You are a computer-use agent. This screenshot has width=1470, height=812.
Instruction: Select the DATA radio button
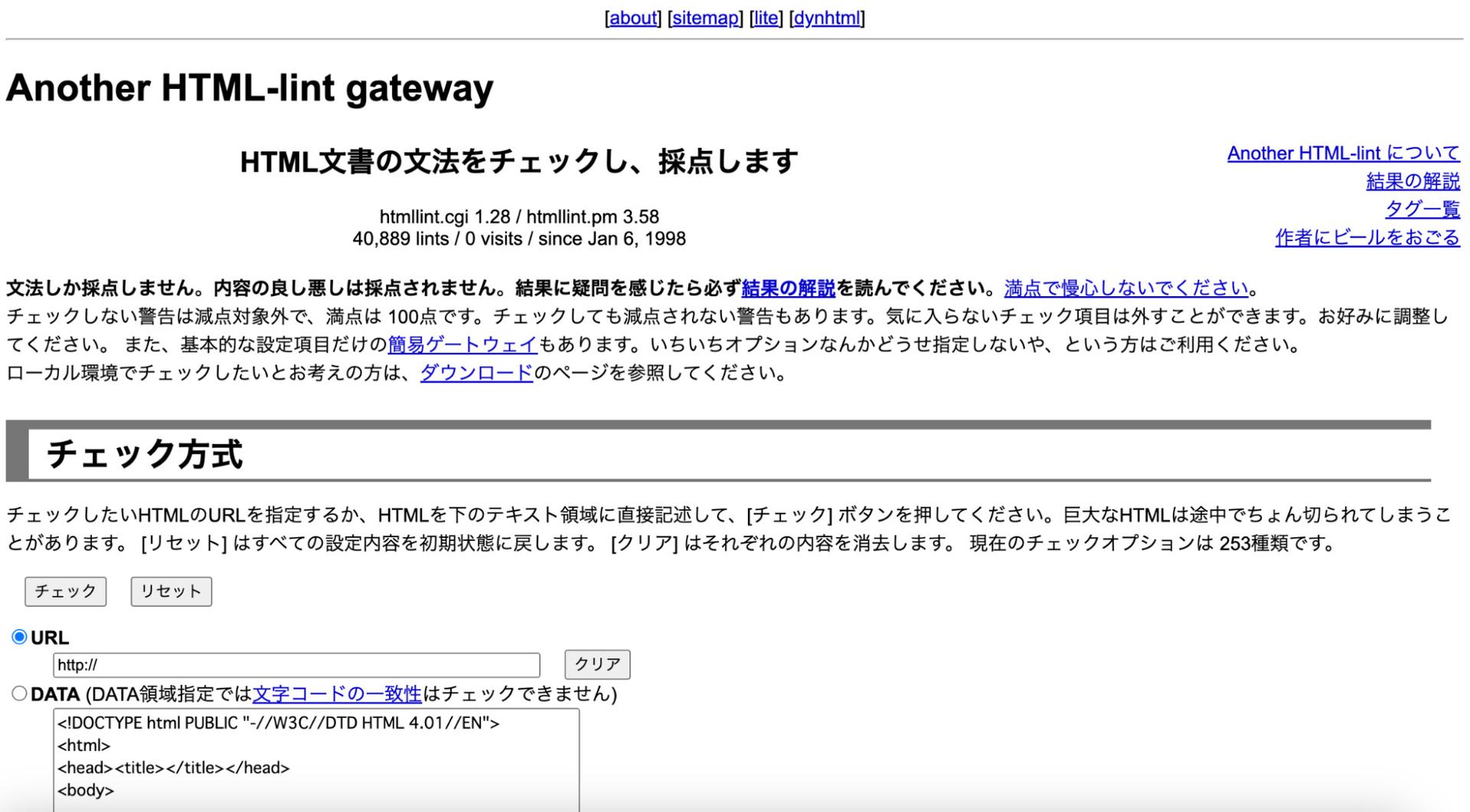click(x=19, y=694)
